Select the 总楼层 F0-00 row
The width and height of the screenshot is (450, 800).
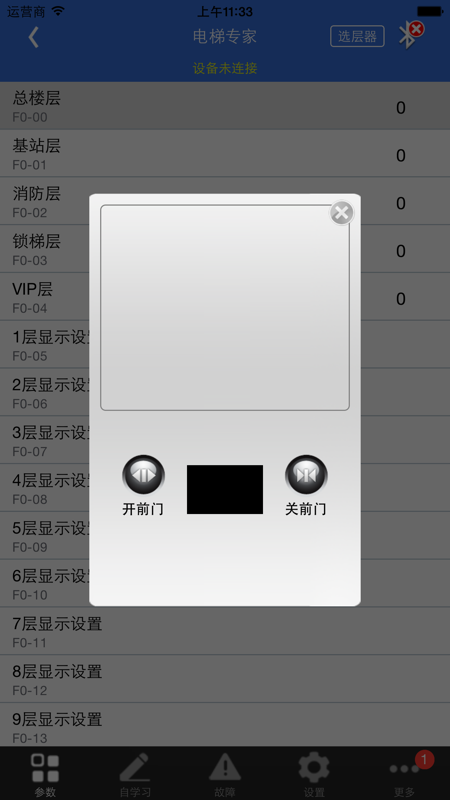coord(225,106)
